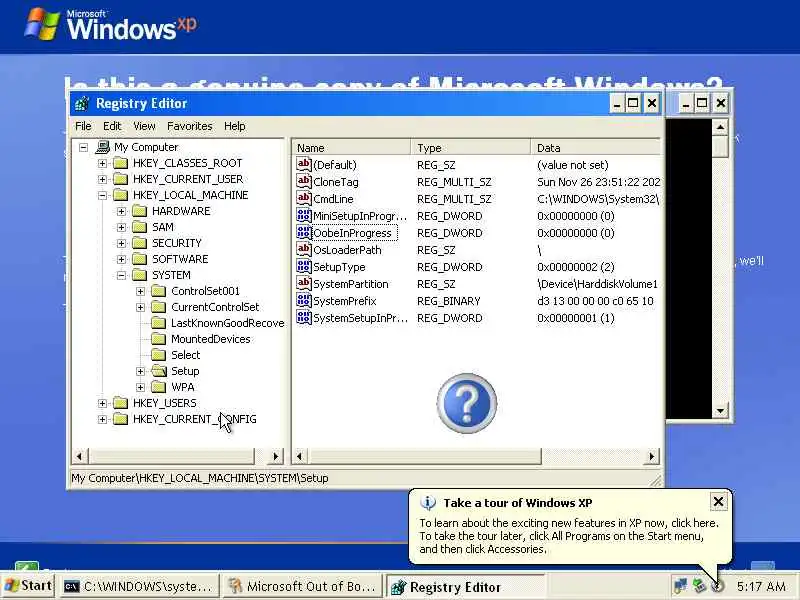The height and width of the screenshot is (600, 800).
Task: Open the View menu
Action: [144, 126]
